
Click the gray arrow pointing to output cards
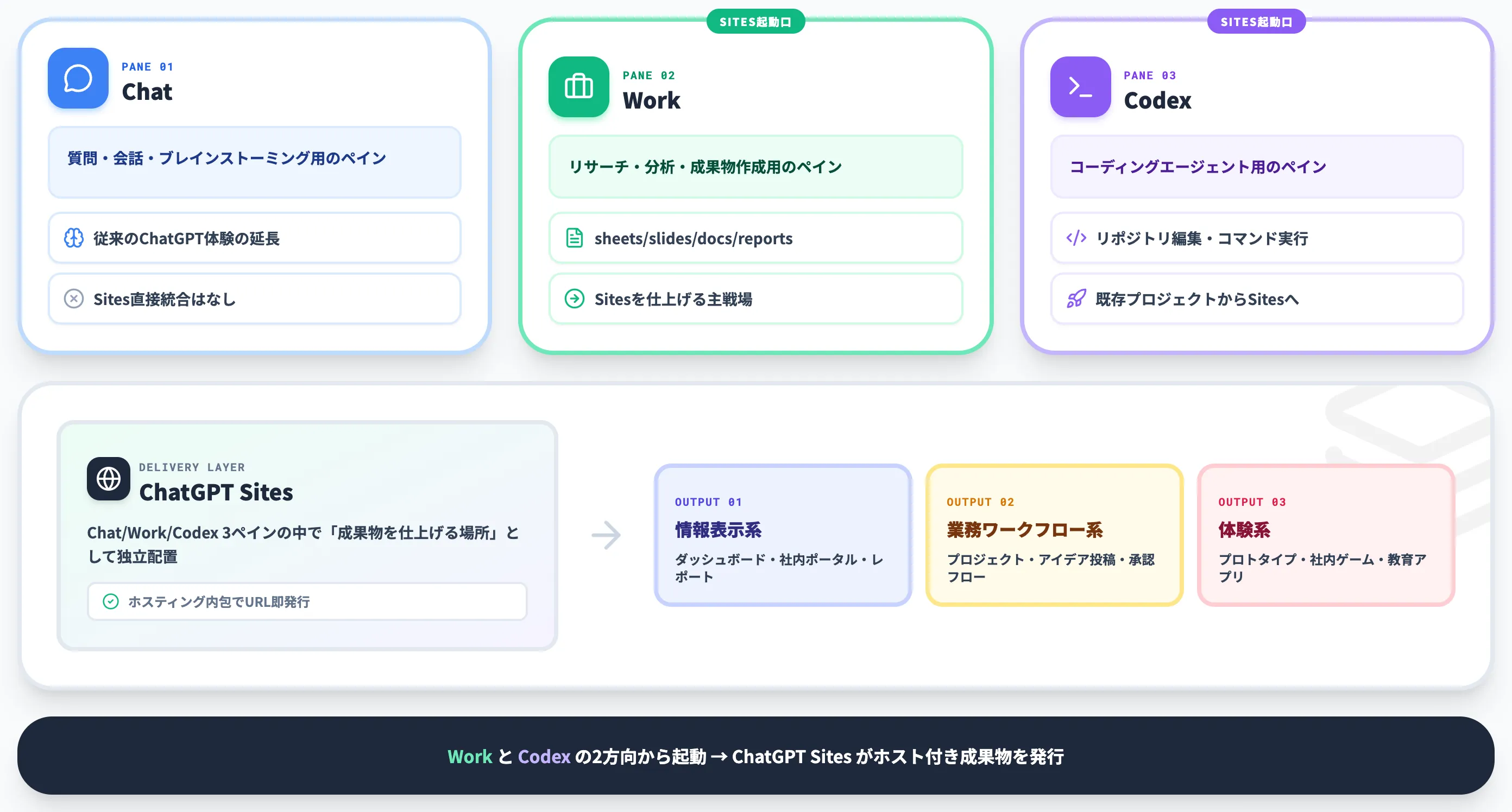click(x=606, y=535)
